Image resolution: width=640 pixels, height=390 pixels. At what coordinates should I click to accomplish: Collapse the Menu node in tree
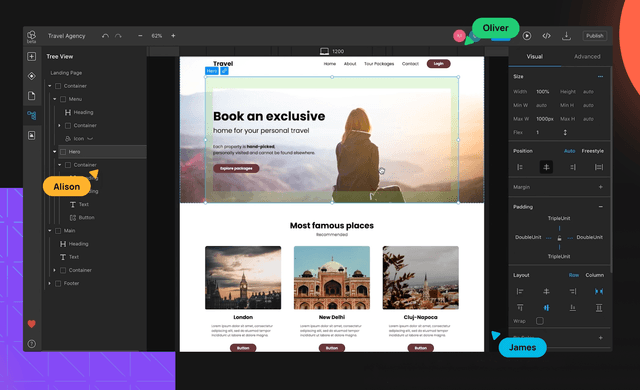click(55, 99)
